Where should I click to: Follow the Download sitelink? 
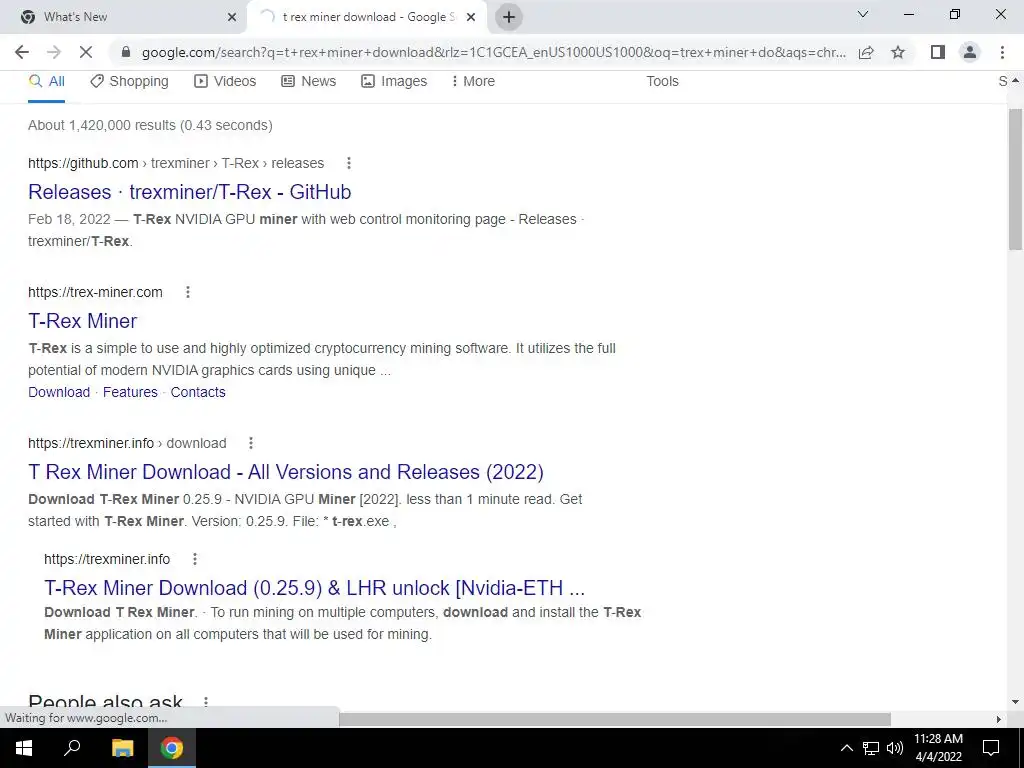click(59, 392)
